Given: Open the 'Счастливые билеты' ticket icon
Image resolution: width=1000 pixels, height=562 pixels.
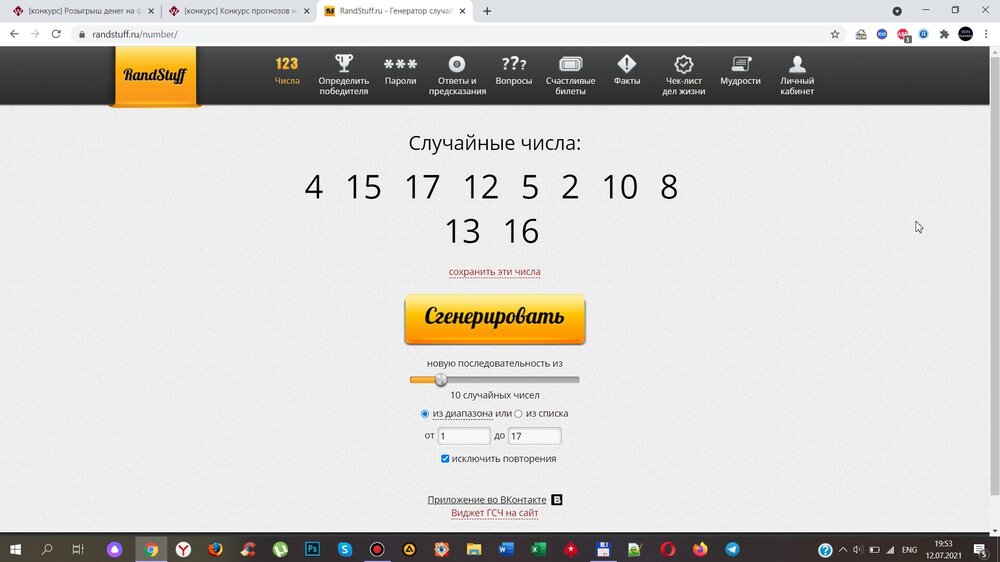Looking at the screenshot, I should tap(570, 64).
